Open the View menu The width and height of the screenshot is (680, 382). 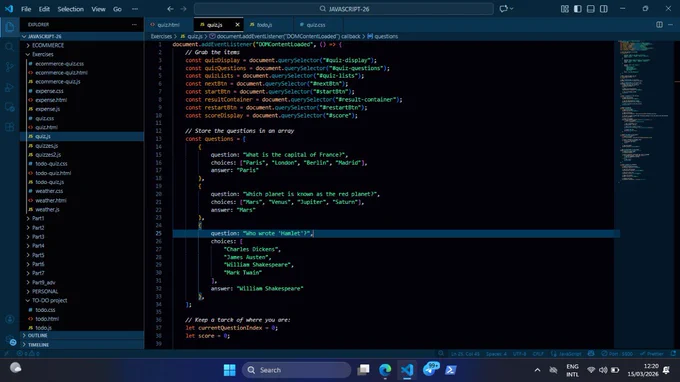pyautogui.click(x=98, y=9)
